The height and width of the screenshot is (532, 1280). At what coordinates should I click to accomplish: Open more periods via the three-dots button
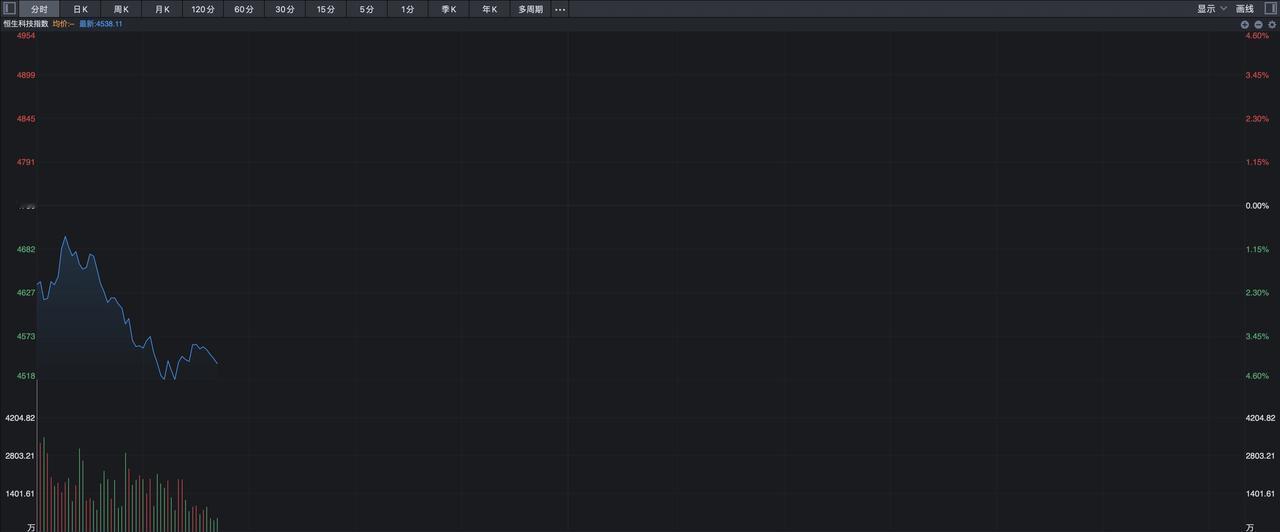[560, 9]
